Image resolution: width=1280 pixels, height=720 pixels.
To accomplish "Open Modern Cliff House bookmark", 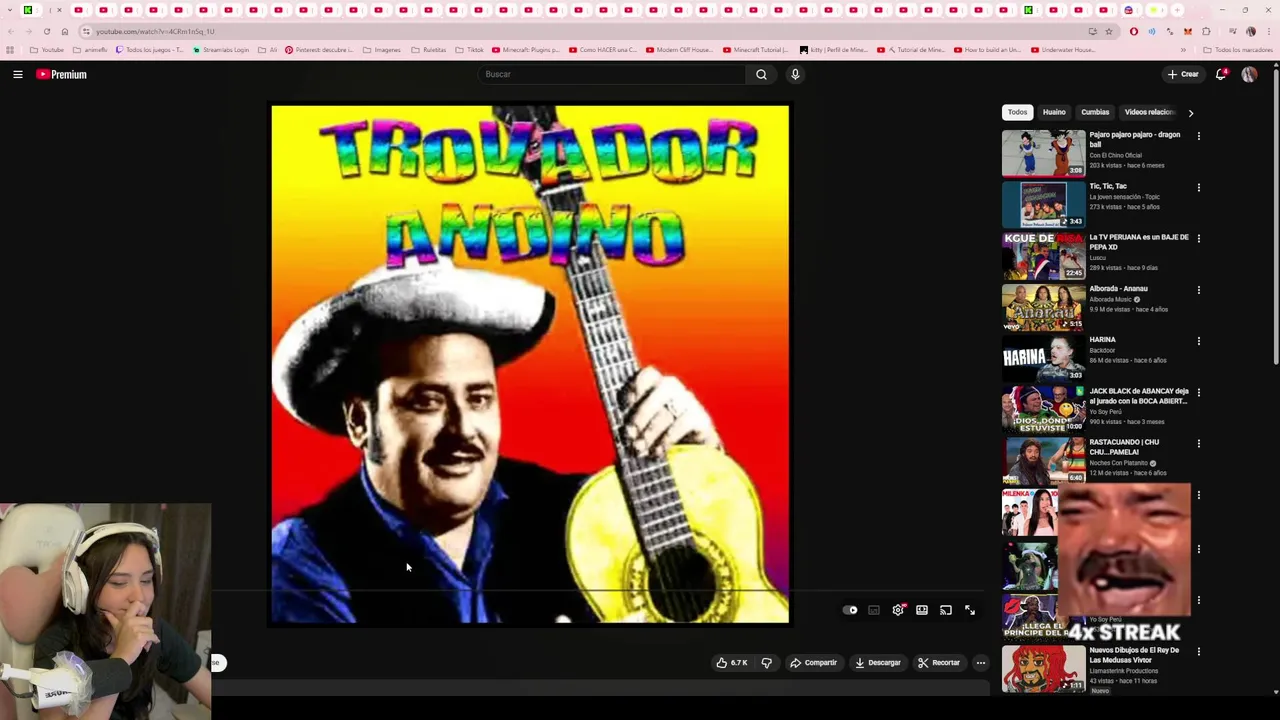I will point(679,50).
